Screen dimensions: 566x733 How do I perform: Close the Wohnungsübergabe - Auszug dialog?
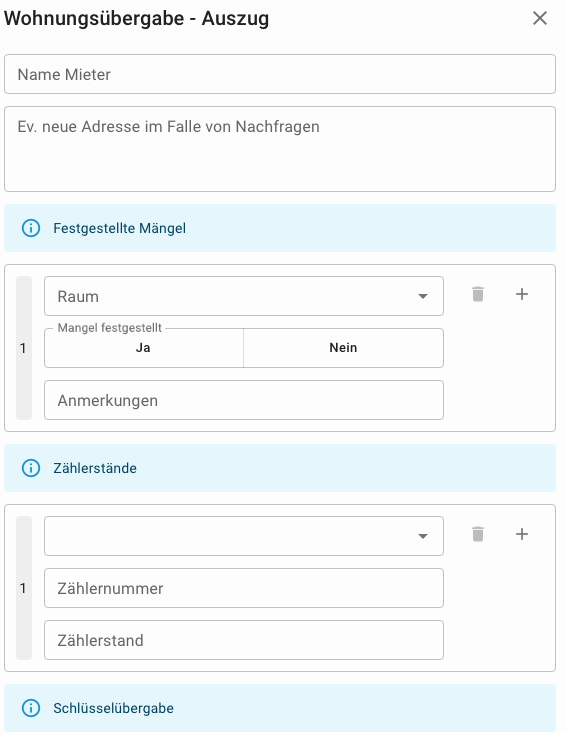coord(540,19)
